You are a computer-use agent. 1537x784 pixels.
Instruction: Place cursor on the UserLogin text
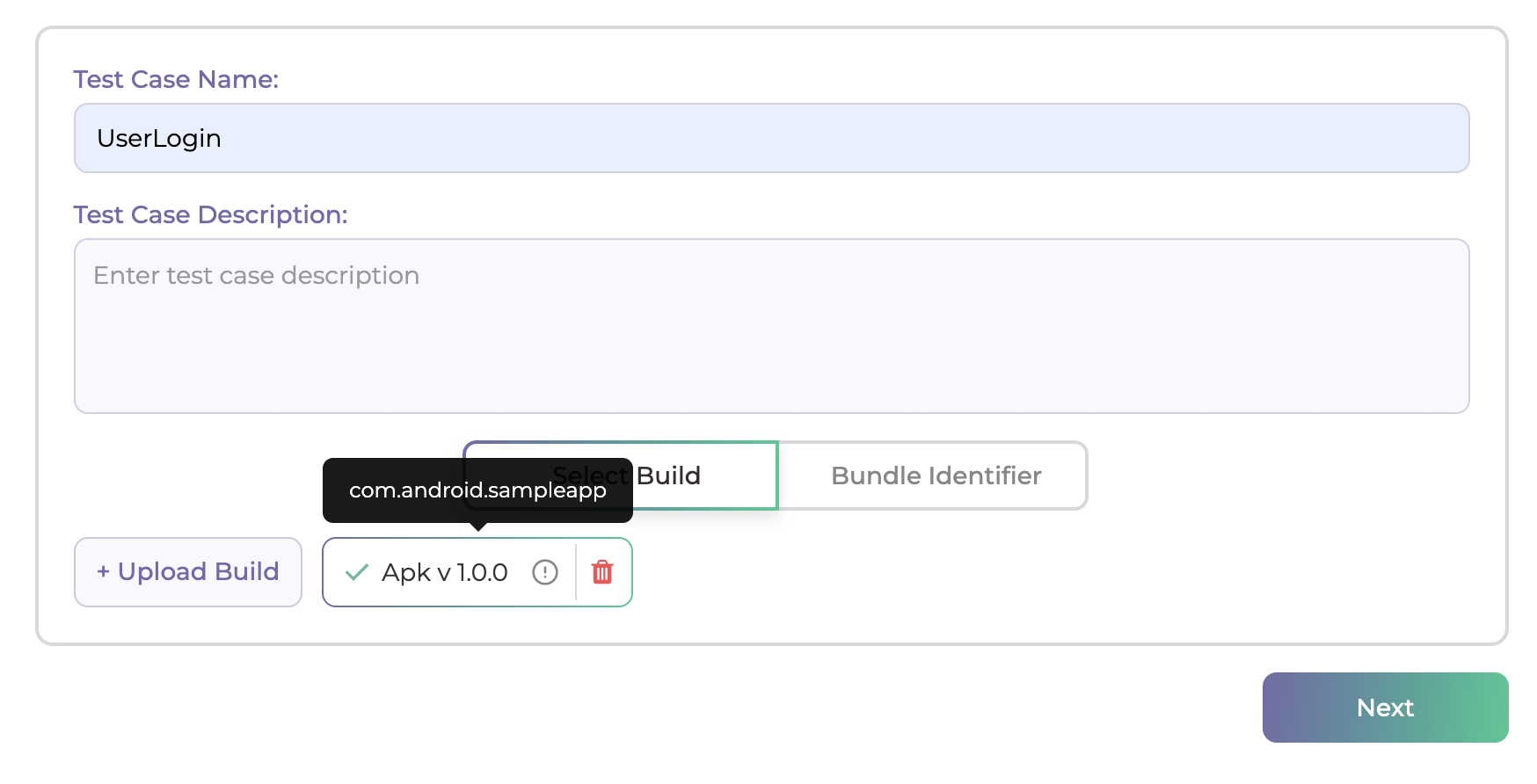tap(159, 138)
